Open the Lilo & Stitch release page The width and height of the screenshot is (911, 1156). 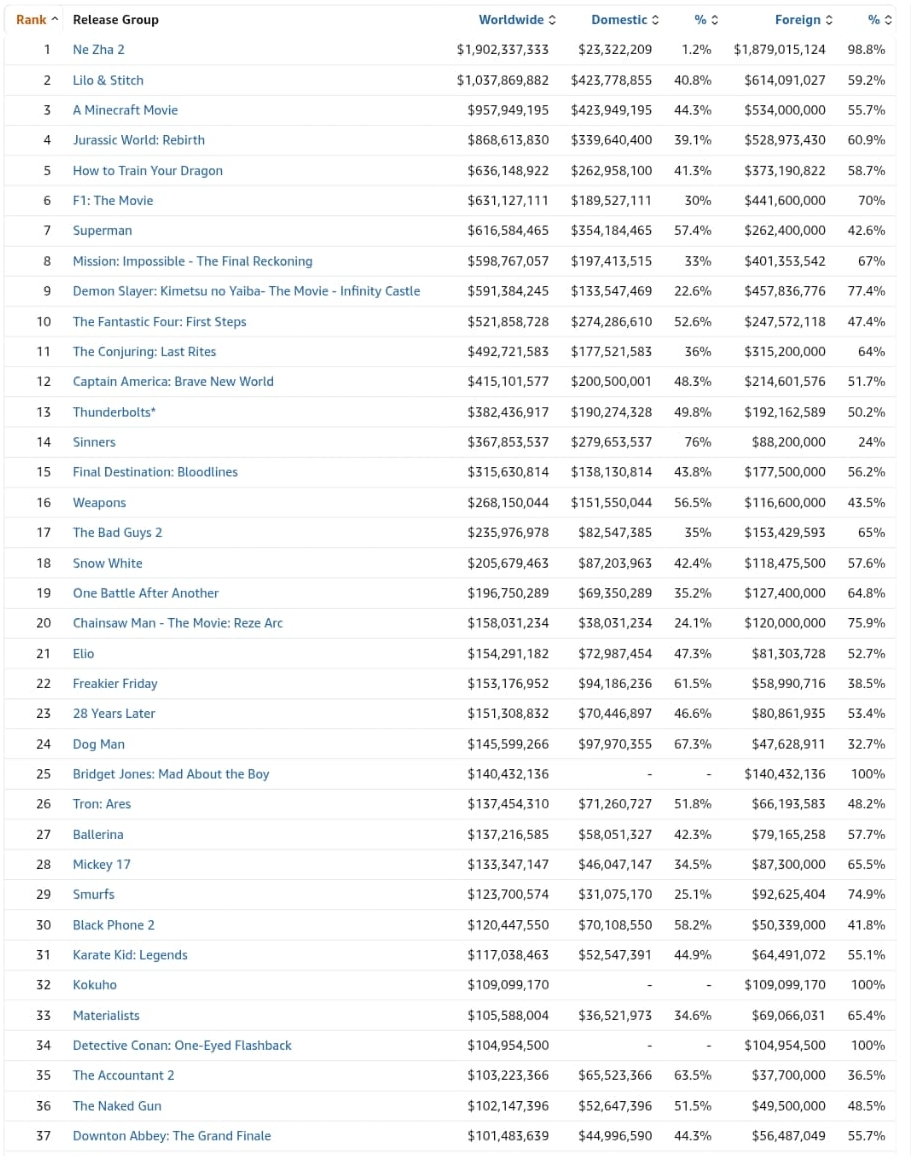(x=108, y=80)
